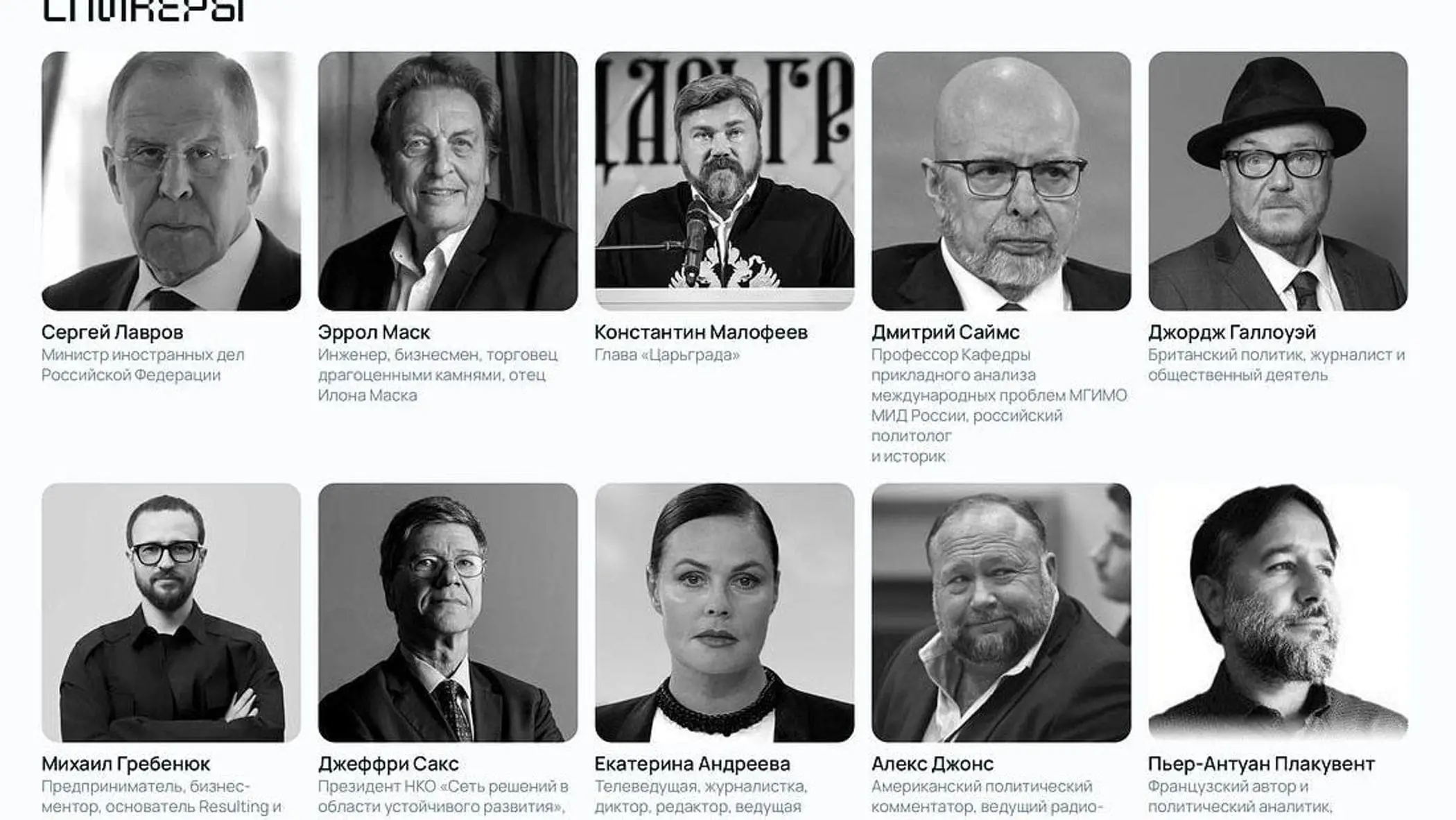Click the Пьер-Антуан Плакувент portrait
The height and width of the screenshot is (820, 1456).
pos(1278,613)
